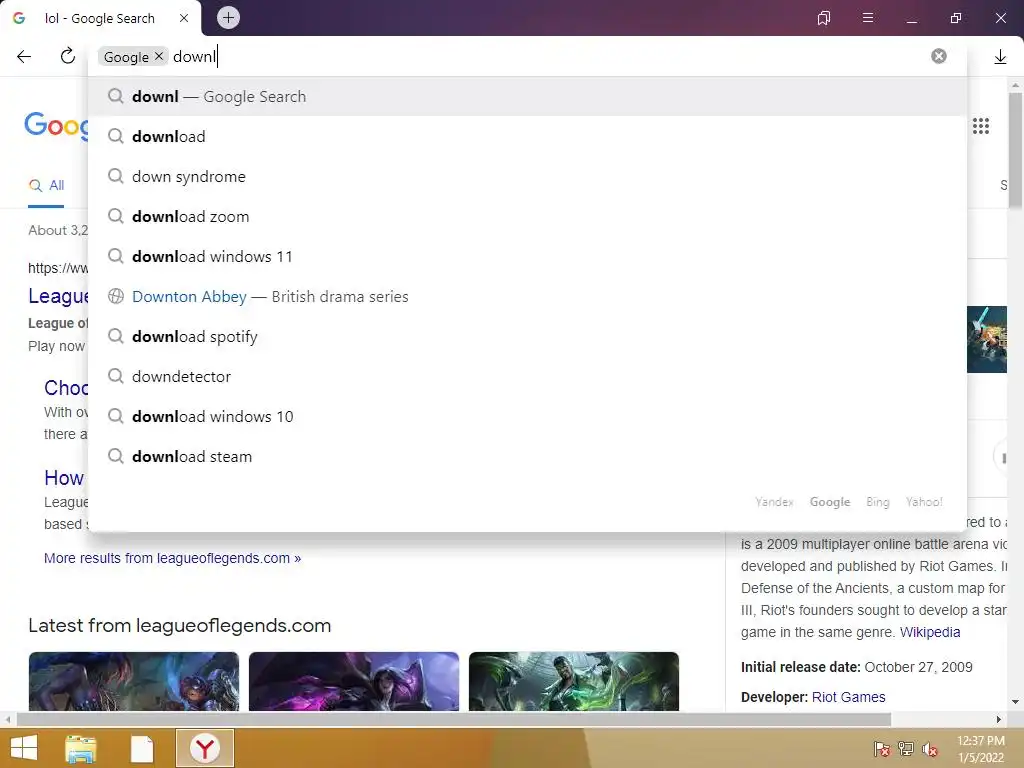Viewport: 1024px width, 768px height.
Task: Select the 'All' search results tab
Action: point(46,185)
